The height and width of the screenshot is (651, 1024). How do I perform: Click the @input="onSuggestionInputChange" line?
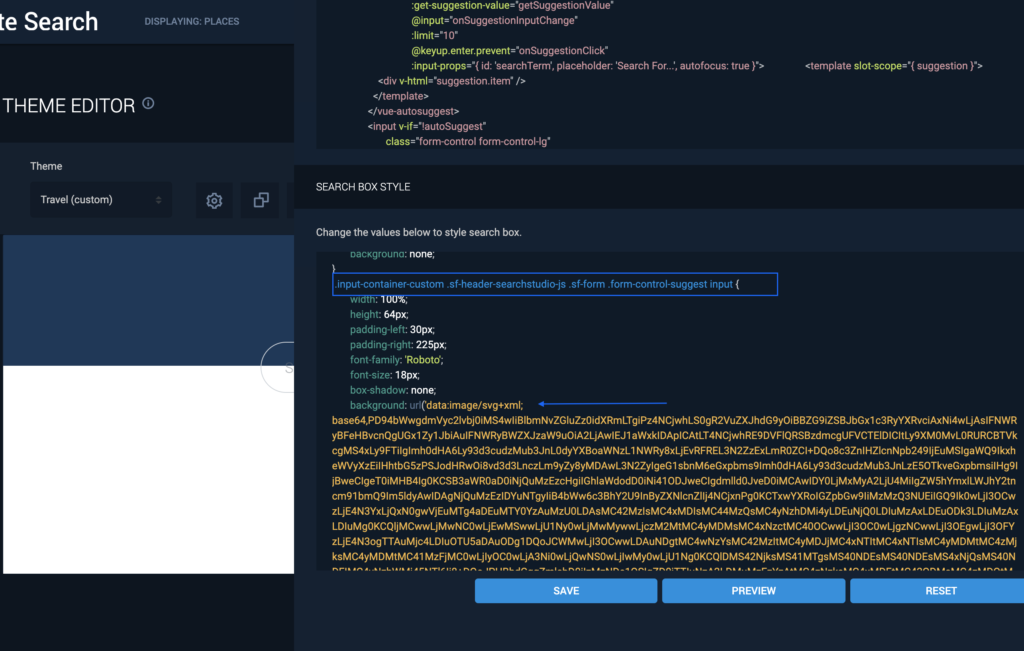tap(494, 20)
